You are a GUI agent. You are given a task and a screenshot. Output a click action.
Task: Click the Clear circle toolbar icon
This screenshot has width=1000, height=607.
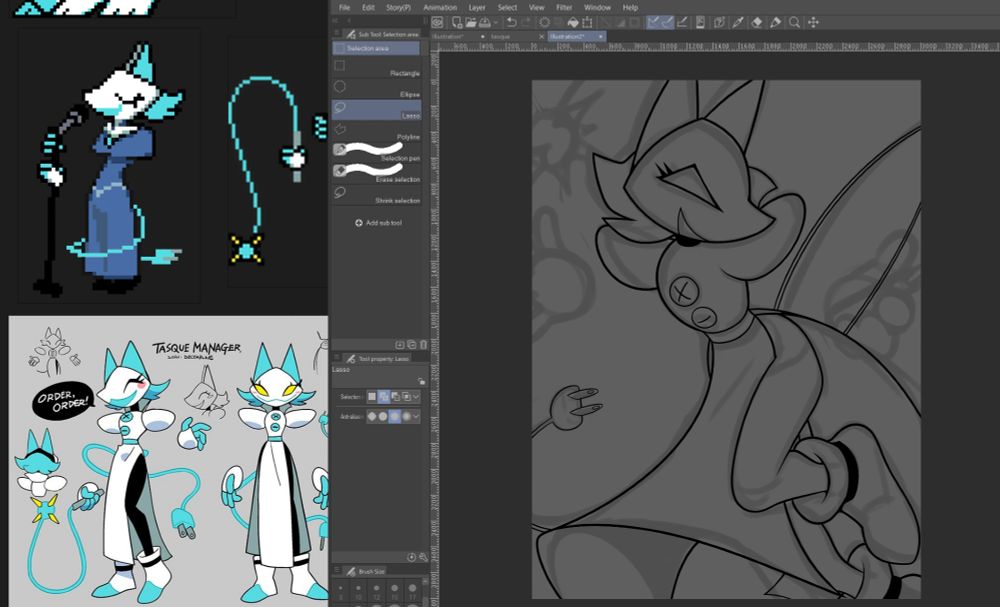pyautogui.click(x=545, y=22)
